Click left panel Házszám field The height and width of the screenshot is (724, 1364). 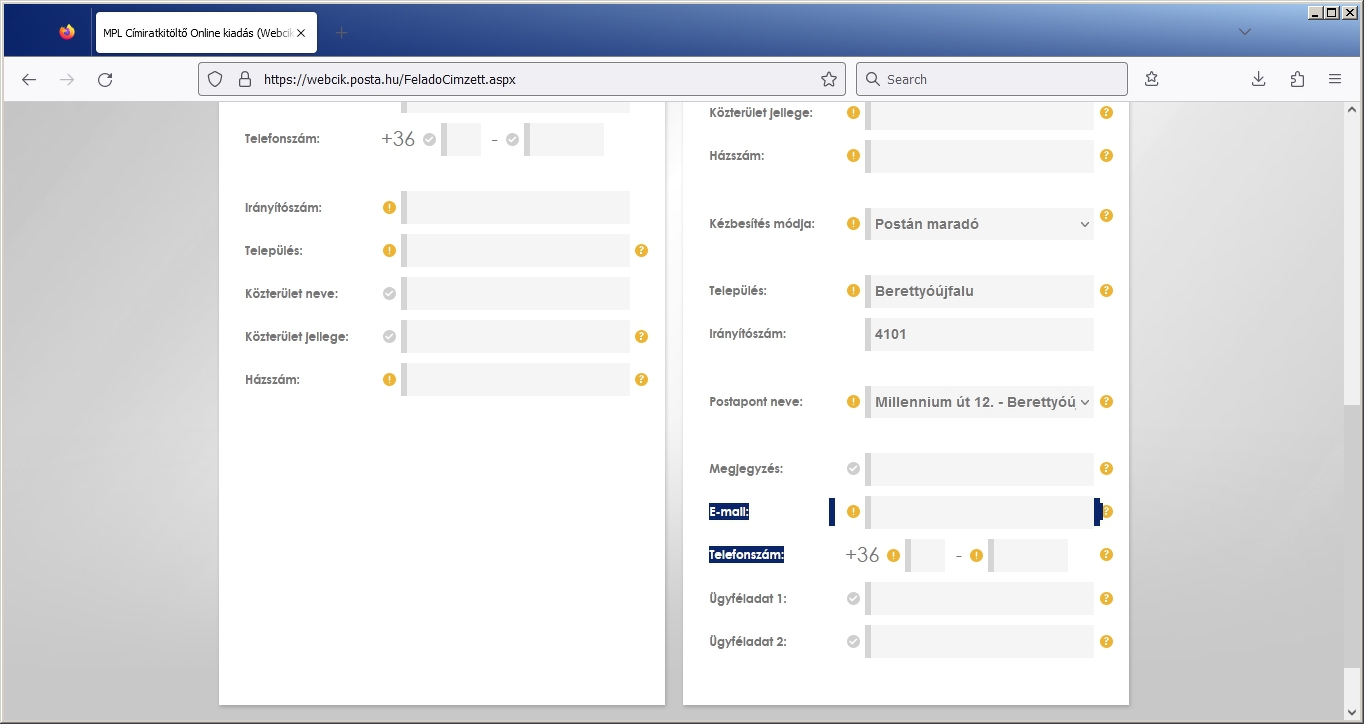point(516,380)
